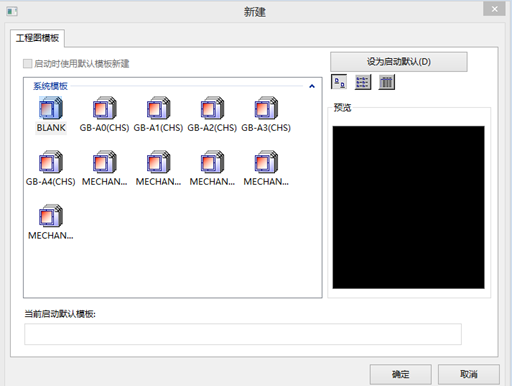Switch to large icons view
Screen dimensions: 512x386
(x=339, y=82)
